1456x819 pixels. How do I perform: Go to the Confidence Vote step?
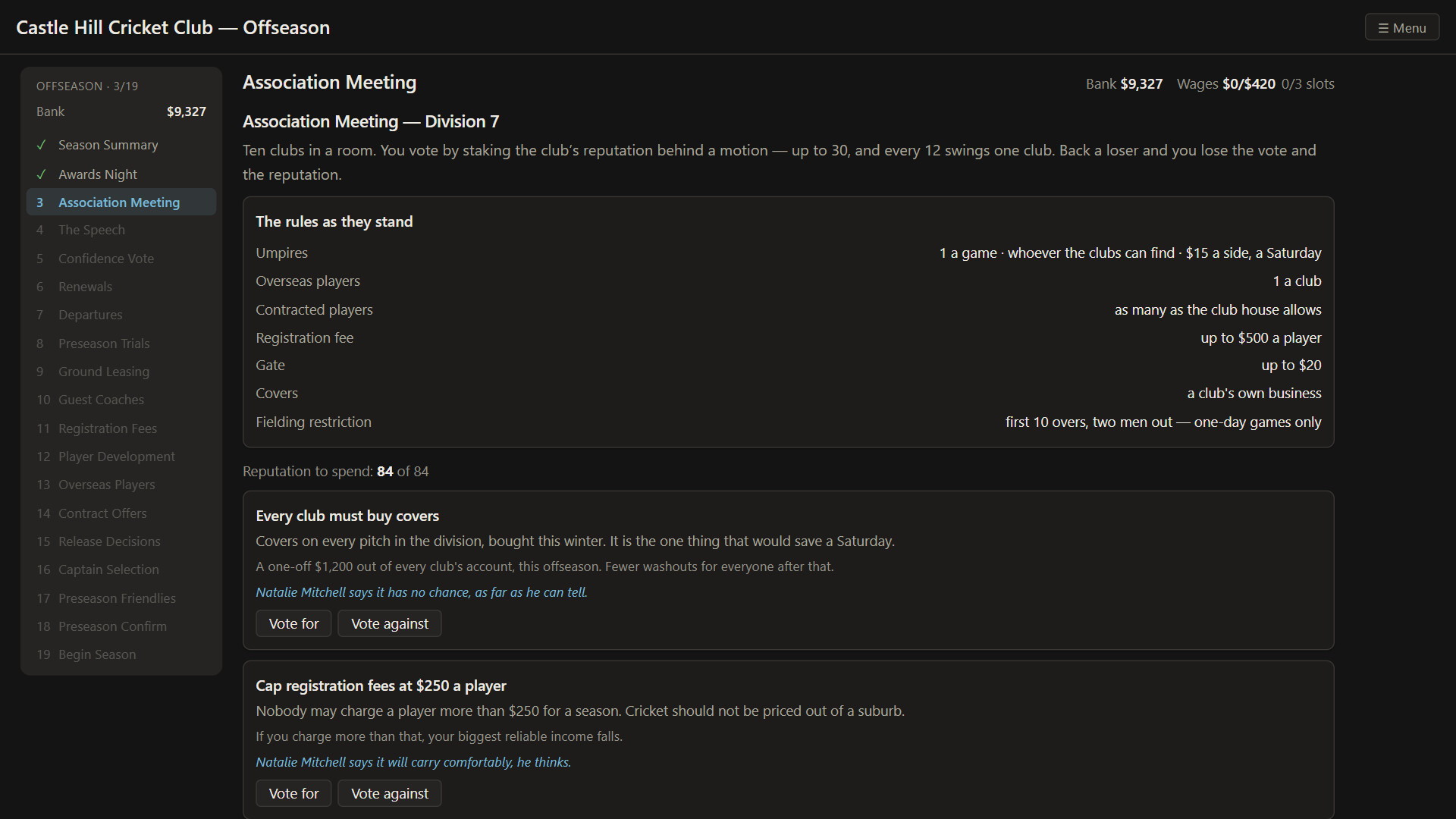pyautogui.click(x=121, y=259)
